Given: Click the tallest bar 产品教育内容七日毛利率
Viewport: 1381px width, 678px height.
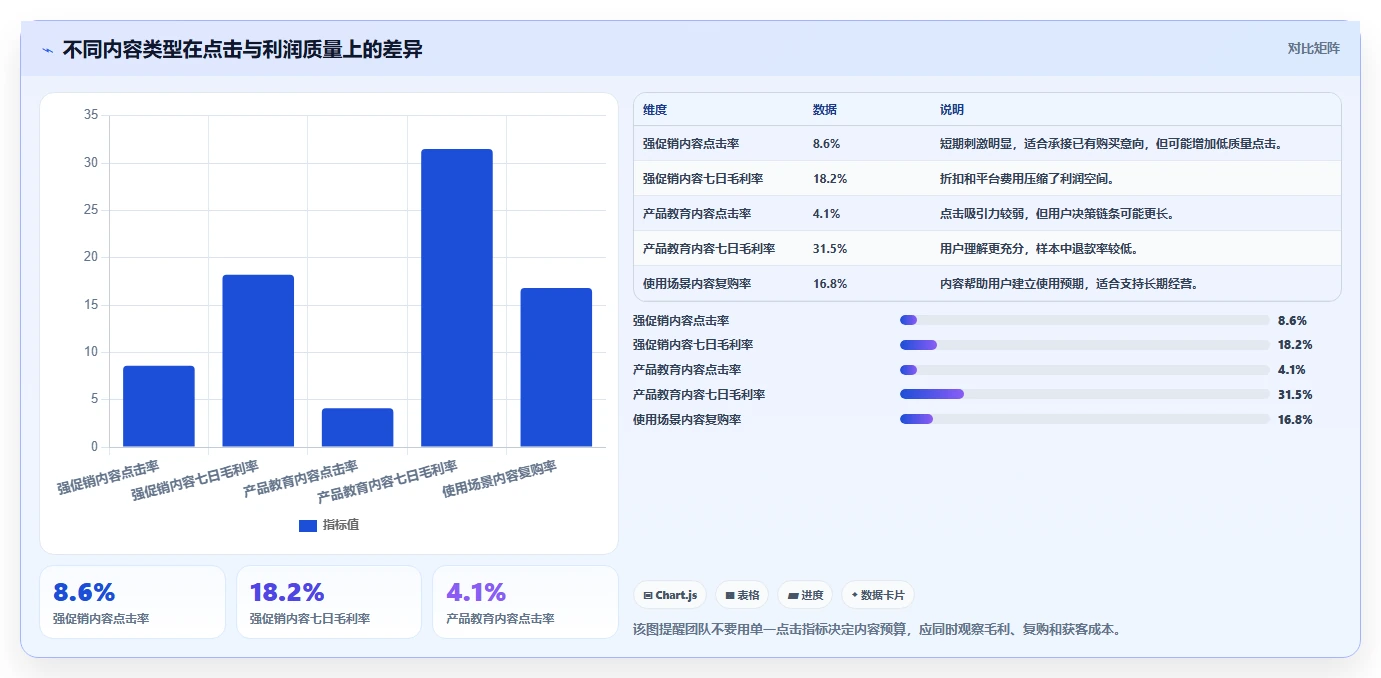Looking at the screenshot, I should coord(457,298).
